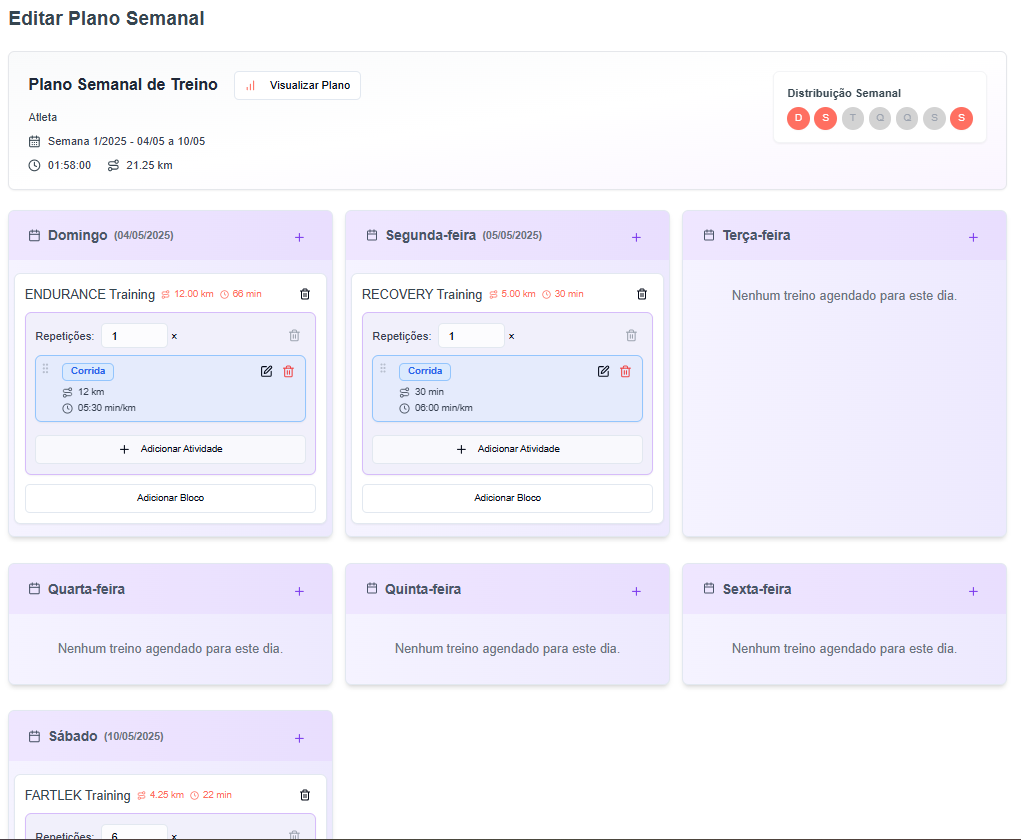
Task: Add a workout to Sábado with plus icon
Action: [300, 738]
